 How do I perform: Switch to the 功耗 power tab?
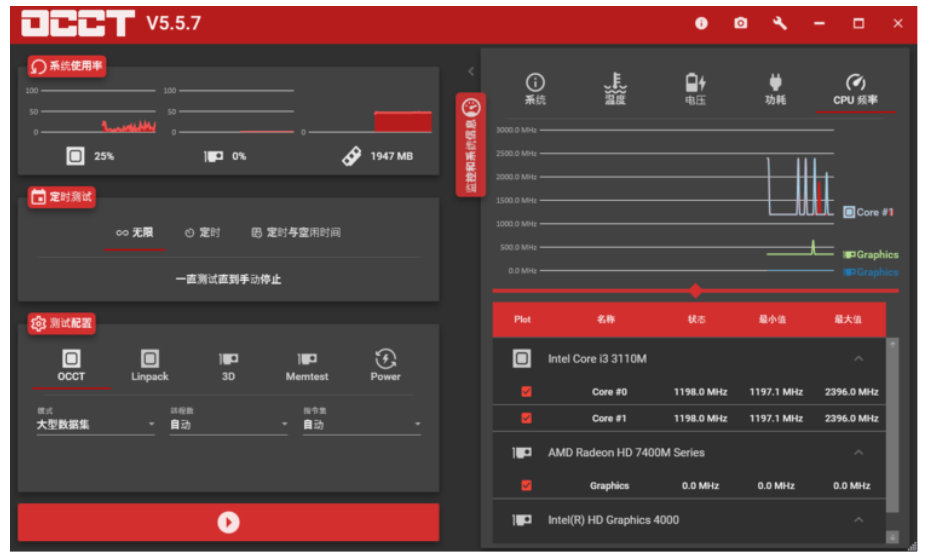[775, 90]
